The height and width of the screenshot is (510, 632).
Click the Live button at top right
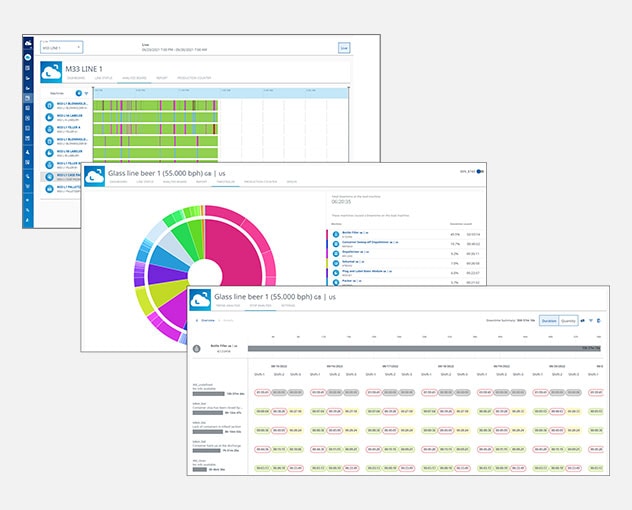pyautogui.click(x=344, y=47)
